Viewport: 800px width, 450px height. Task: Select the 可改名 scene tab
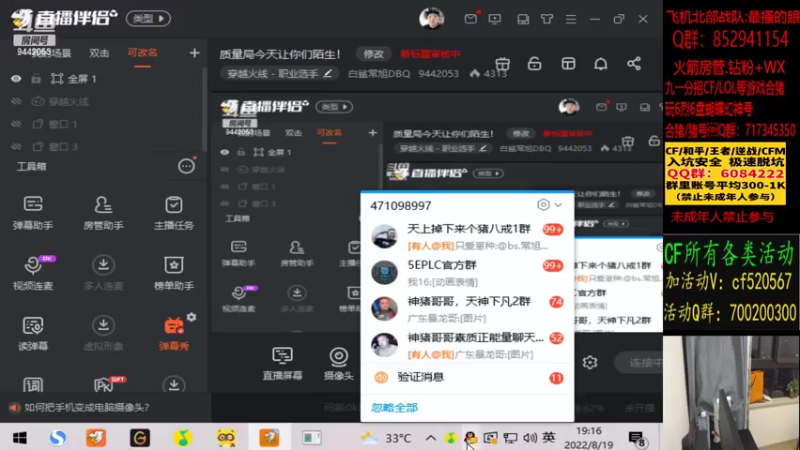click(142, 53)
